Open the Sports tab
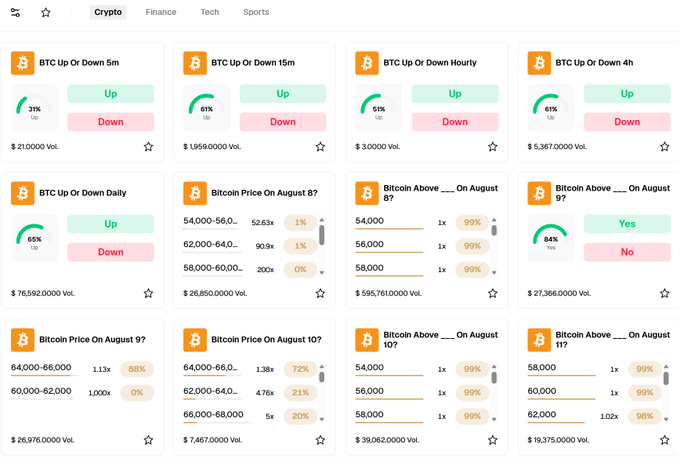Viewport: 680px width, 462px height. tap(256, 12)
